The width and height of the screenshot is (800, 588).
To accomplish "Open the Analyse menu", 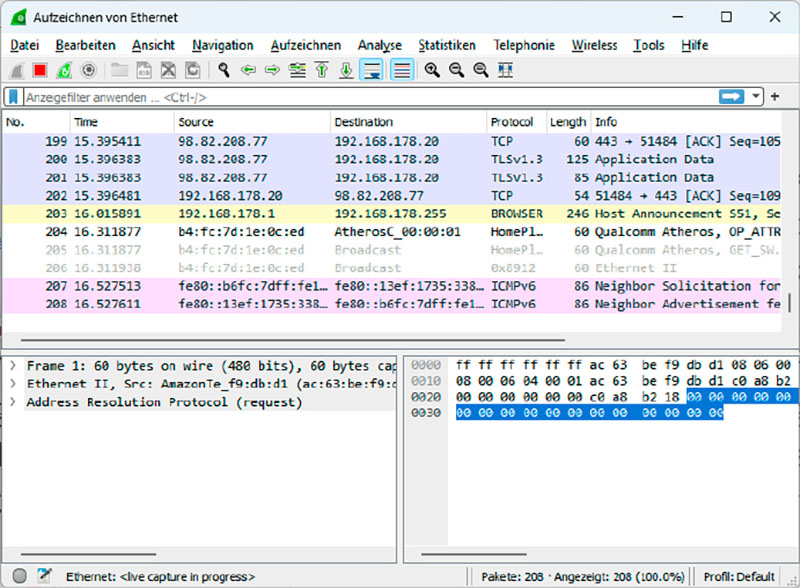I will click(380, 45).
